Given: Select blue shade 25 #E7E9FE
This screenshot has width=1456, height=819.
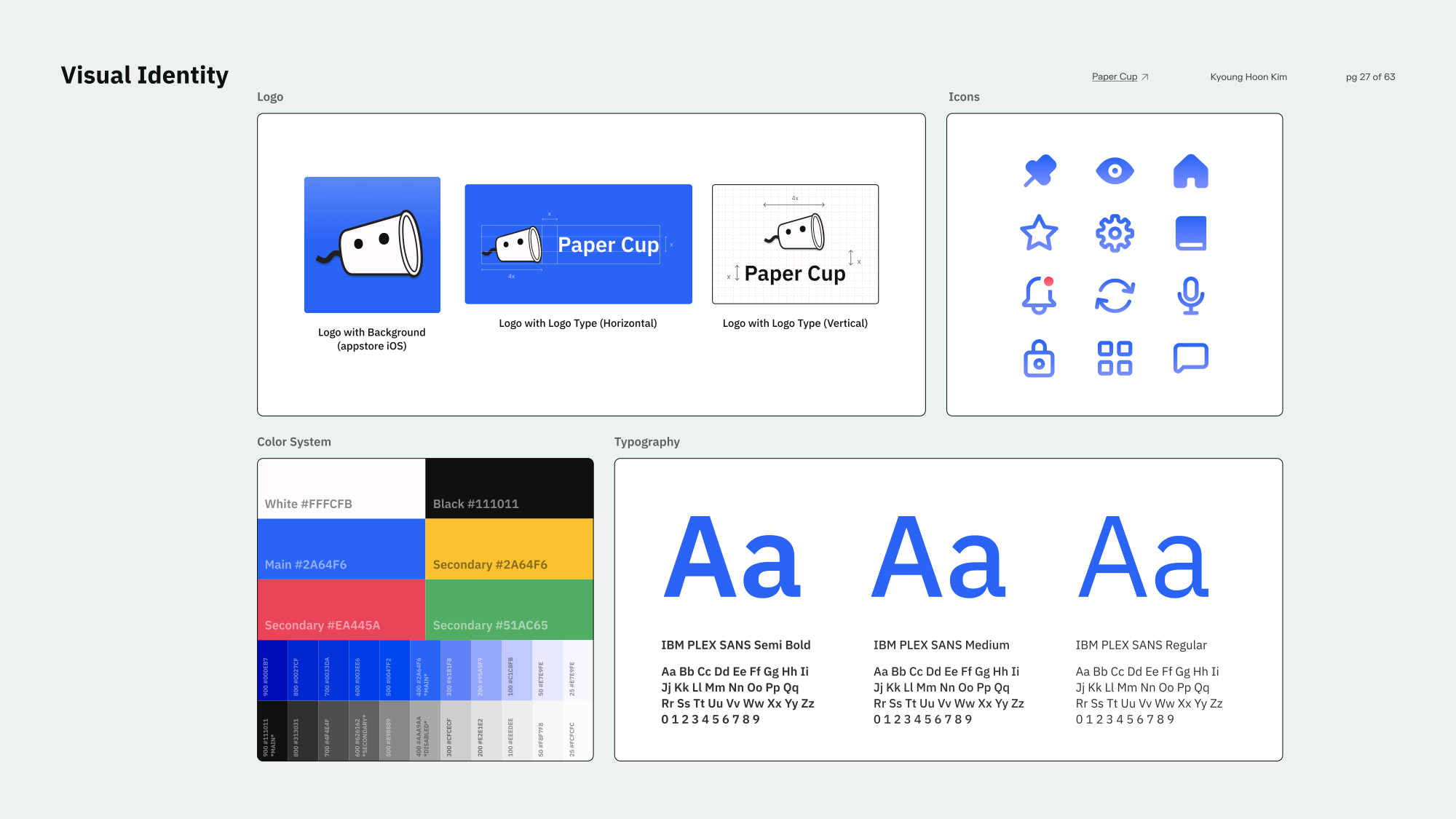Looking at the screenshot, I should [x=578, y=670].
